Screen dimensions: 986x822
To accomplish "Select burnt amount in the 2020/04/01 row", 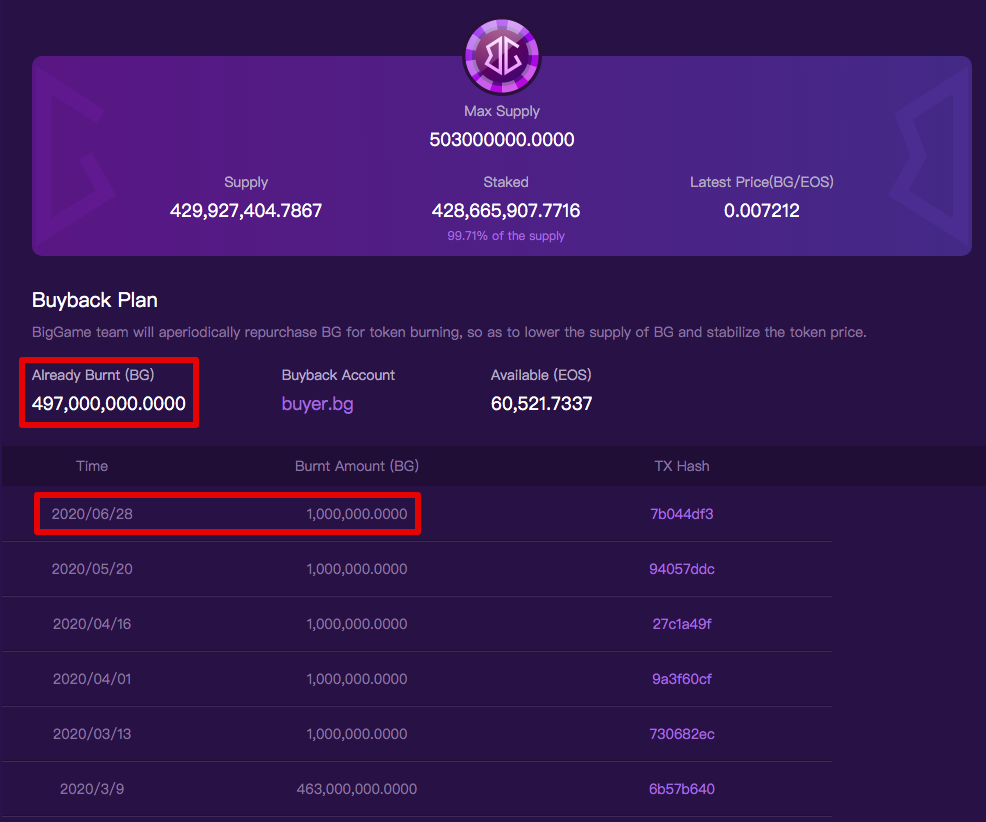I will (357, 679).
